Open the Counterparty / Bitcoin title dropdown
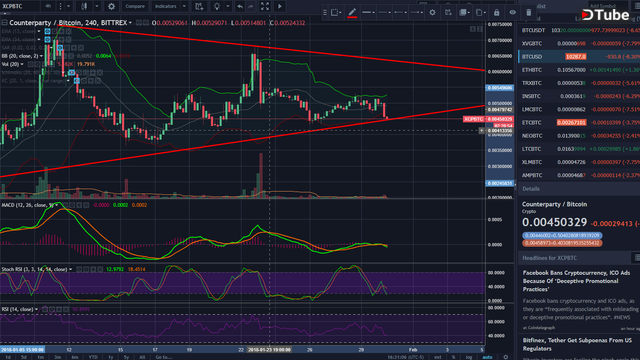 pos(130,23)
